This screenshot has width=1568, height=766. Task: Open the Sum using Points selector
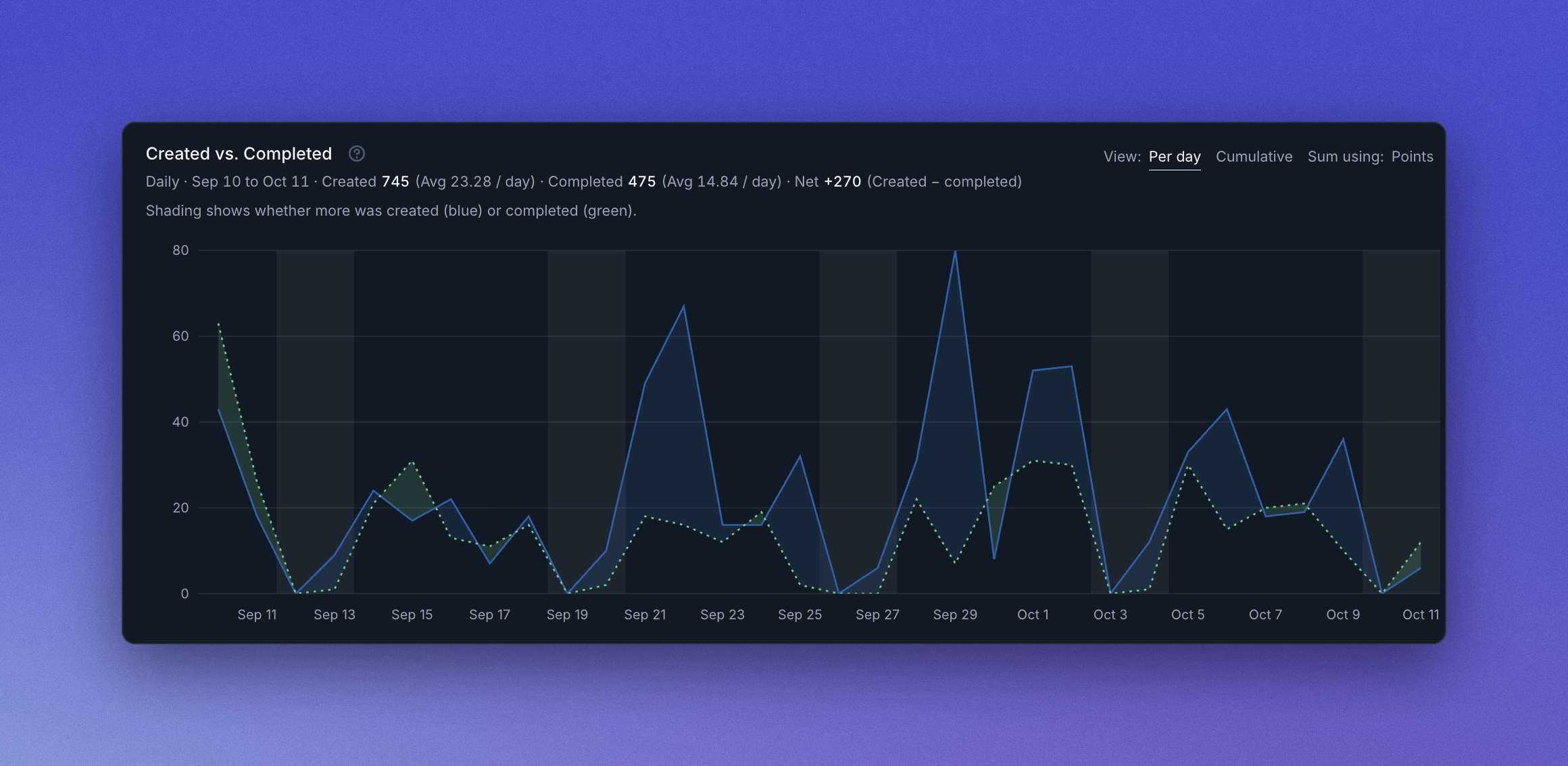[x=1412, y=156]
